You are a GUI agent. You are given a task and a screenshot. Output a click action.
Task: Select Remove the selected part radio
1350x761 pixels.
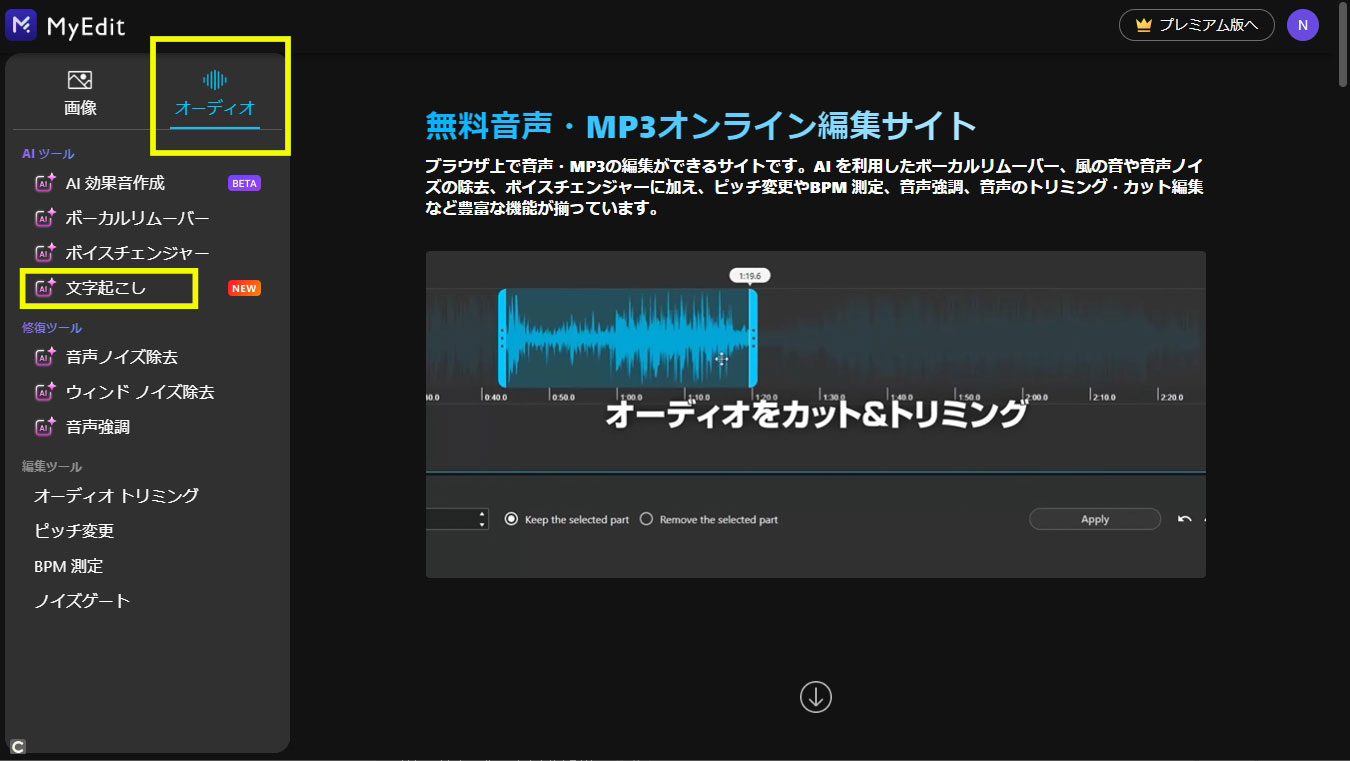646,519
